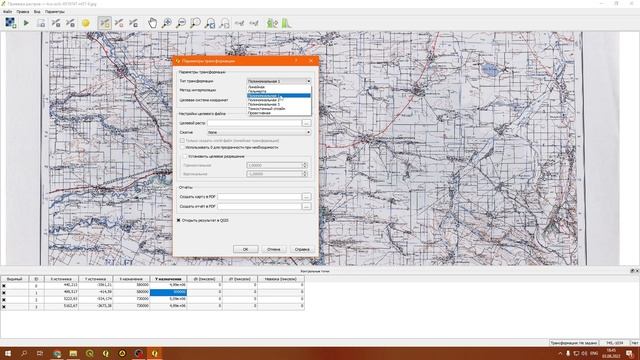This screenshot has height=360, width=640.
Task: Toggle visibility checkbox of GCP row 2
Action: click(4, 299)
